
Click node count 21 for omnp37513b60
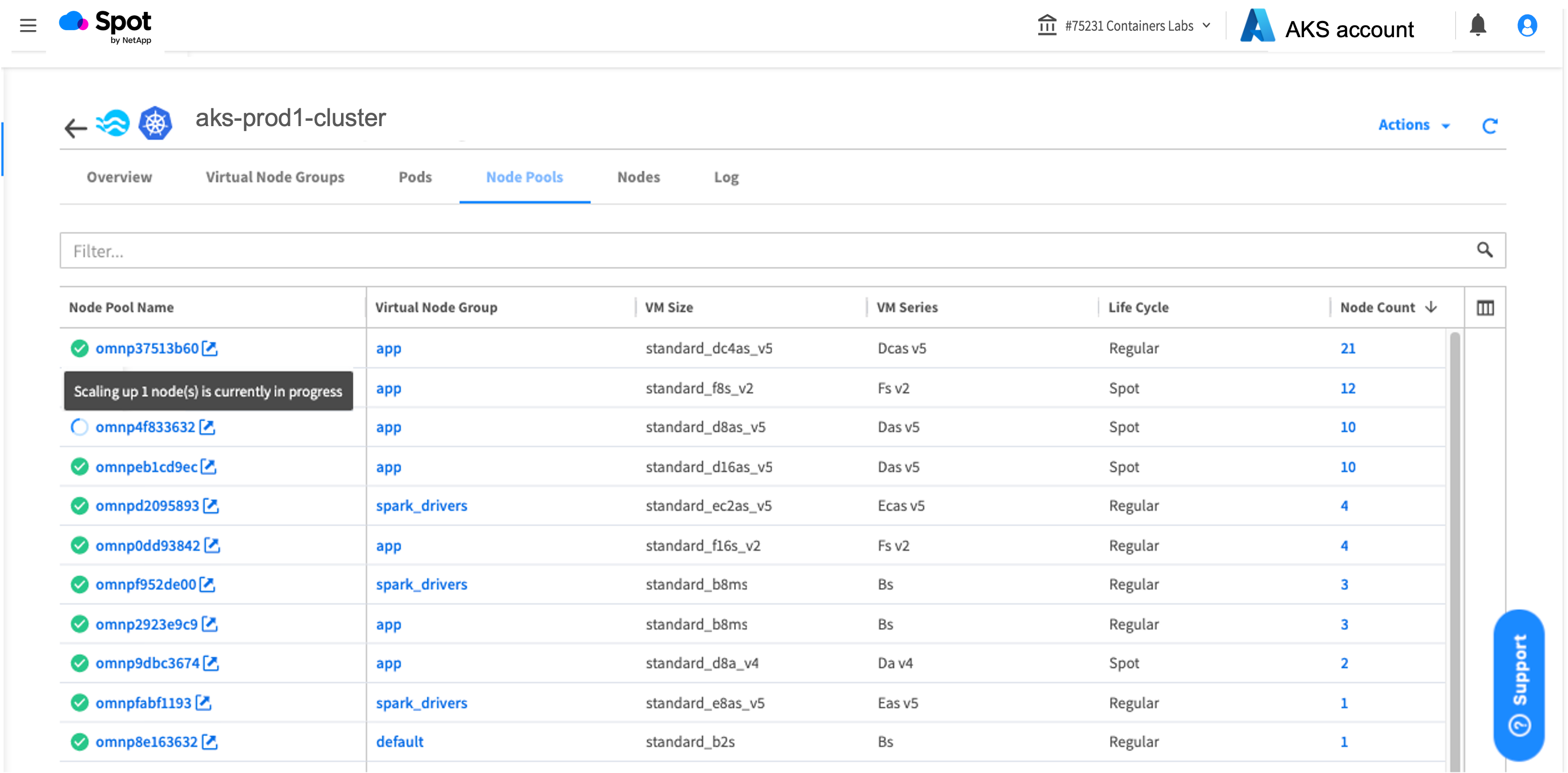[1349, 348]
